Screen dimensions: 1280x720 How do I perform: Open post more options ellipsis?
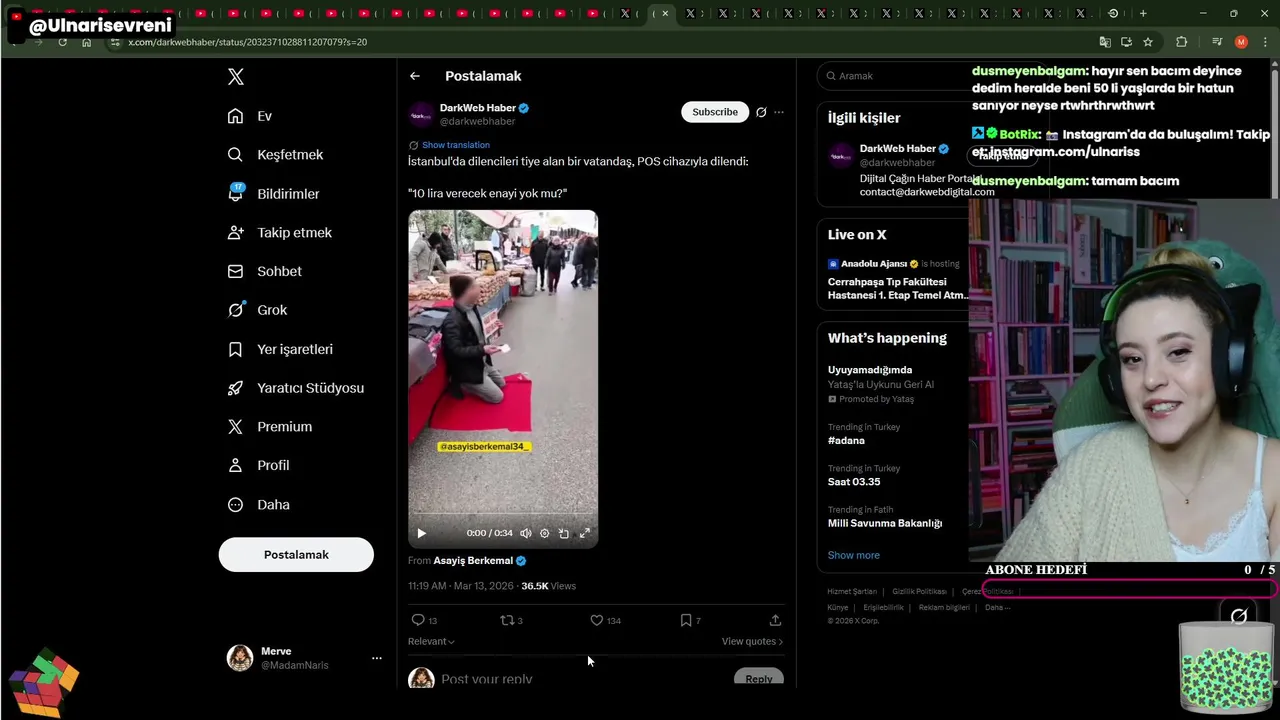point(779,112)
